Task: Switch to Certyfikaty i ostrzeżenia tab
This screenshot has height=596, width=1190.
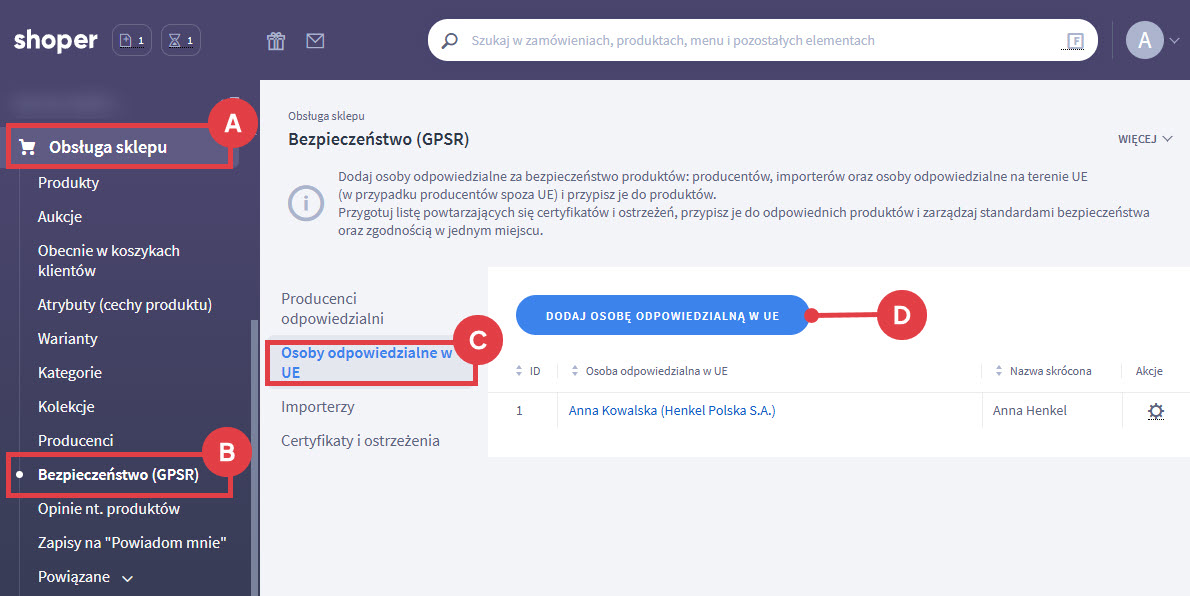Action: [360, 441]
